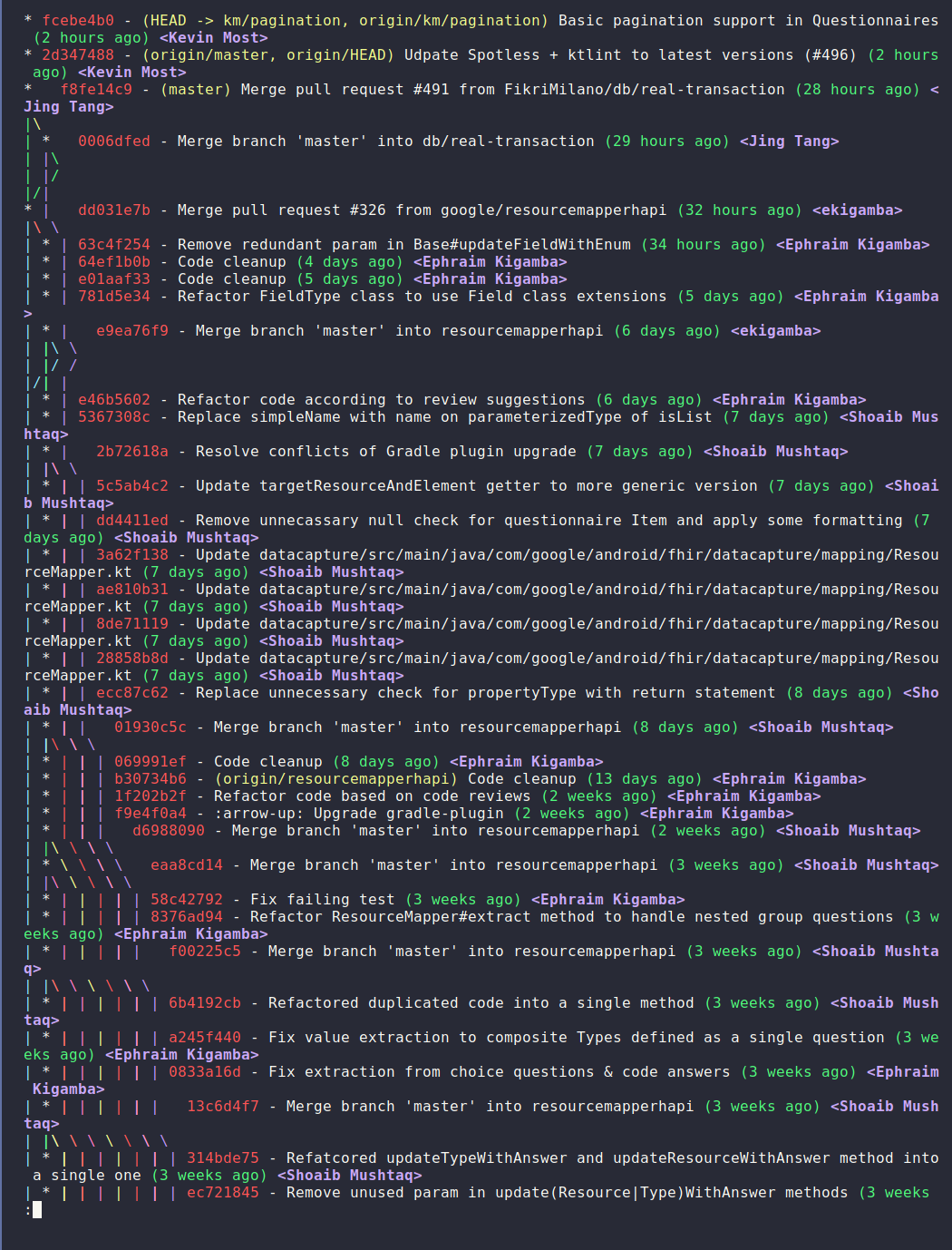
Task: Select commit hash eaa8cd14
Action: point(187,864)
